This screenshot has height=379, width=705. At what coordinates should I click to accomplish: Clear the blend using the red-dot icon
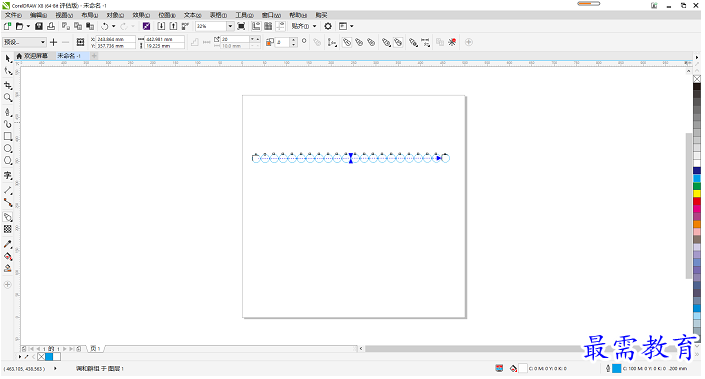point(452,42)
